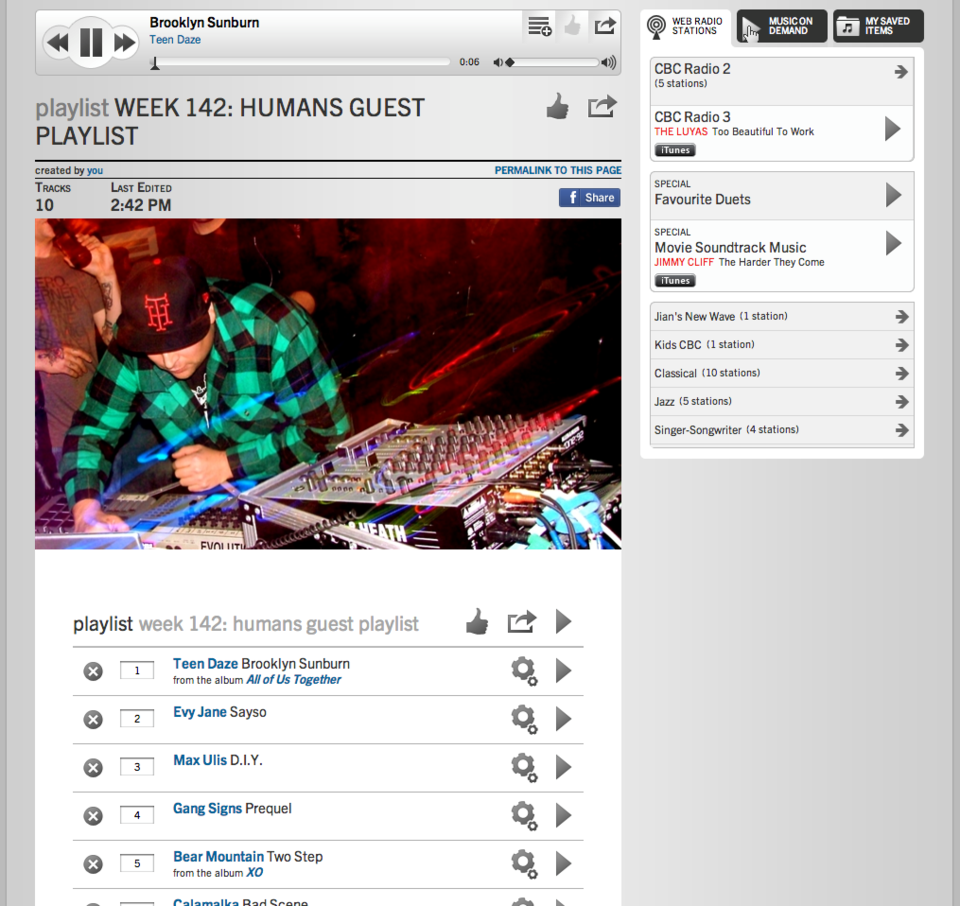This screenshot has height=906, width=960.
Task: Play the Gang Signs Prequel track row
Action: (x=563, y=815)
